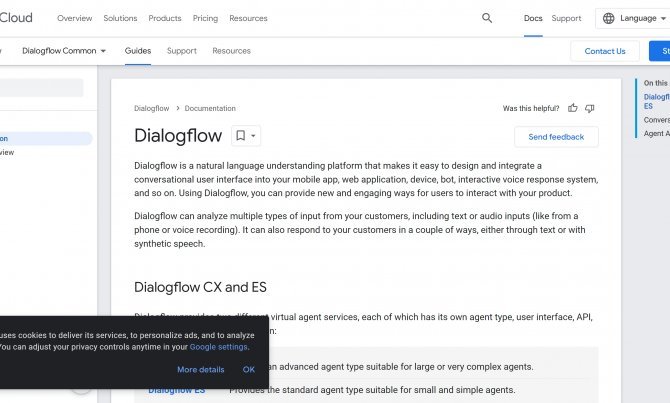
Task: Click the thumbs down icon
Action: pyautogui.click(x=590, y=109)
